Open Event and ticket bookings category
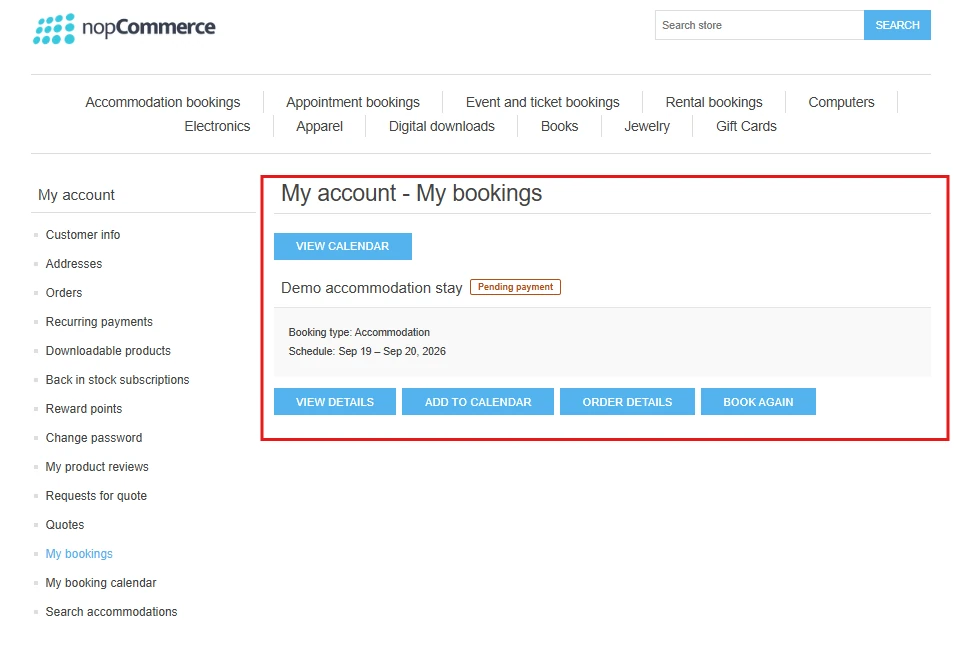The height and width of the screenshot is (647, 972). [x=542, y=102]
